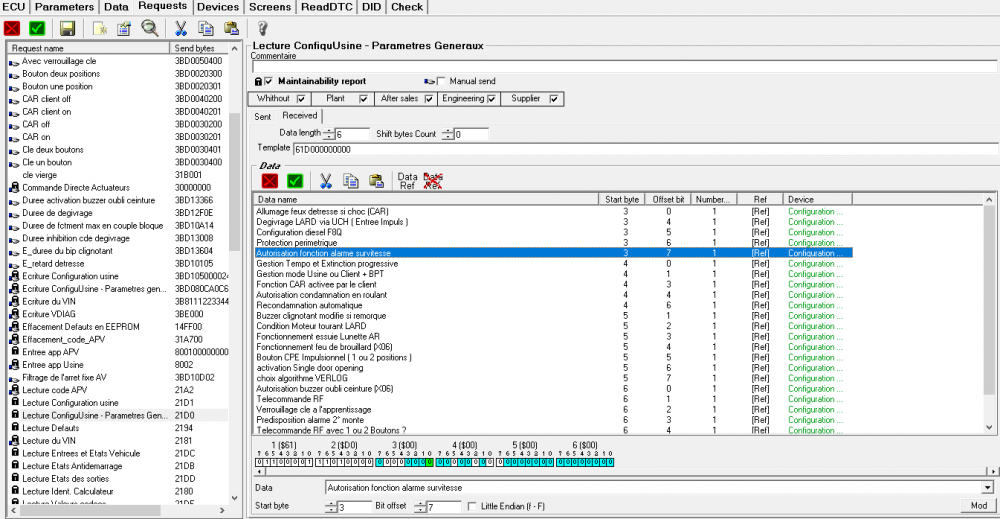Screen dimensions: 1000x519
Task: Click the Offset bit column header
Action: click(x=668, y=200)
